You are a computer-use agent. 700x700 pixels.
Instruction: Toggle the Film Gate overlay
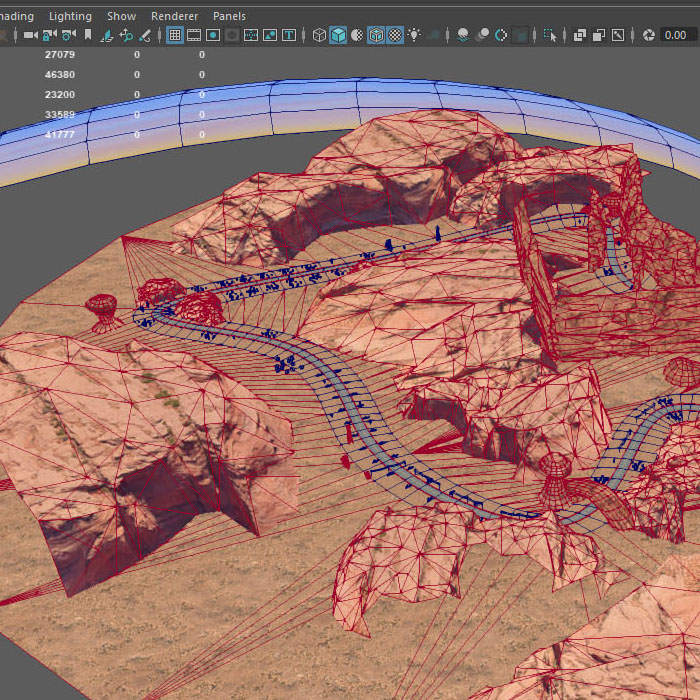(194, 35)
